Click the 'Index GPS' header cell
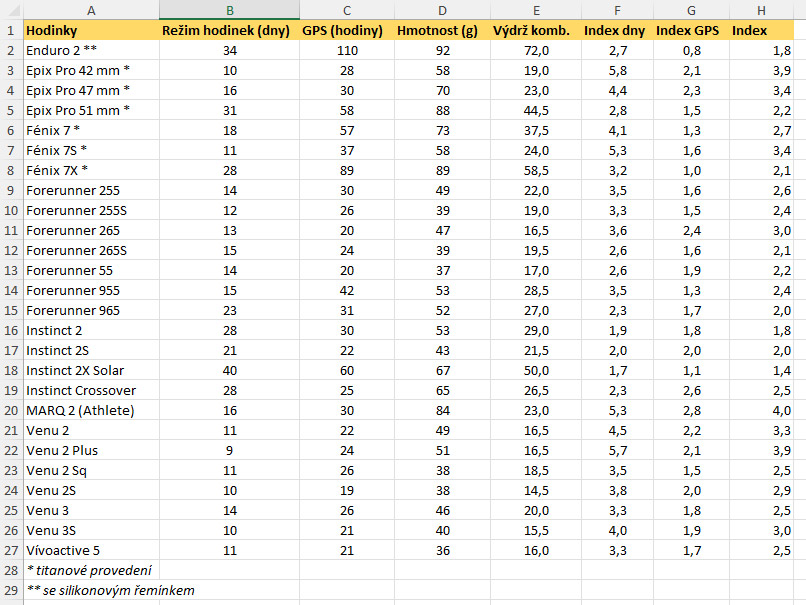Screen dimensions: 806x605 click(691, 30)
